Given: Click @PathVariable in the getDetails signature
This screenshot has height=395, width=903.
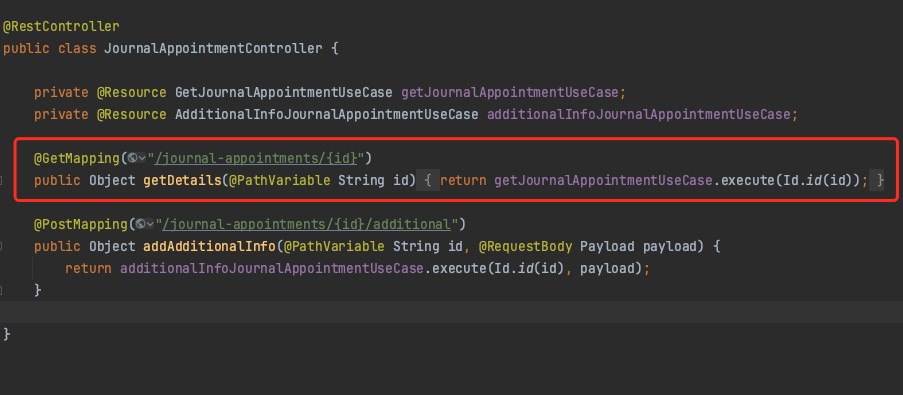Looking at the screenshot, I should point(279,180).
